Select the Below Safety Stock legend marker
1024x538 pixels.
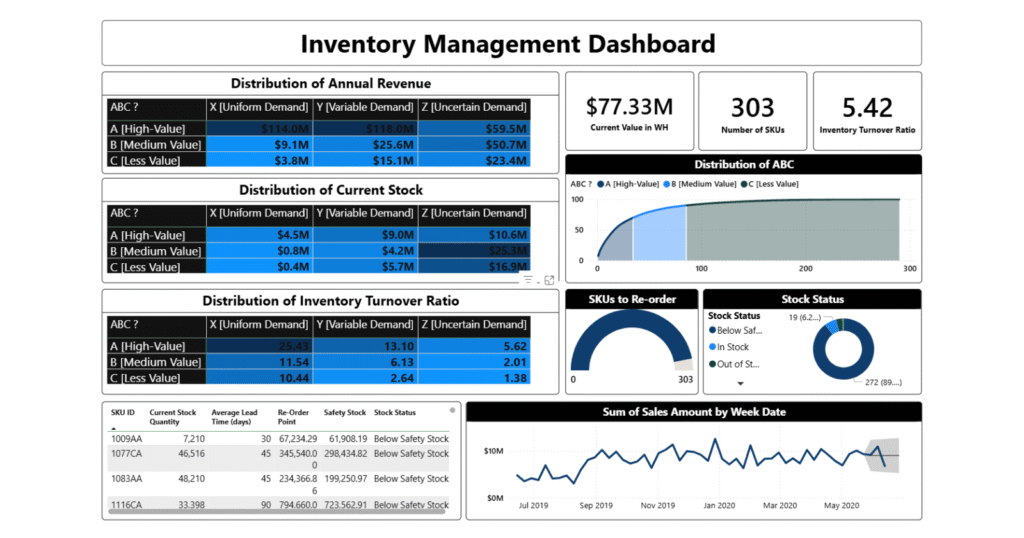[x=712, y=330]
